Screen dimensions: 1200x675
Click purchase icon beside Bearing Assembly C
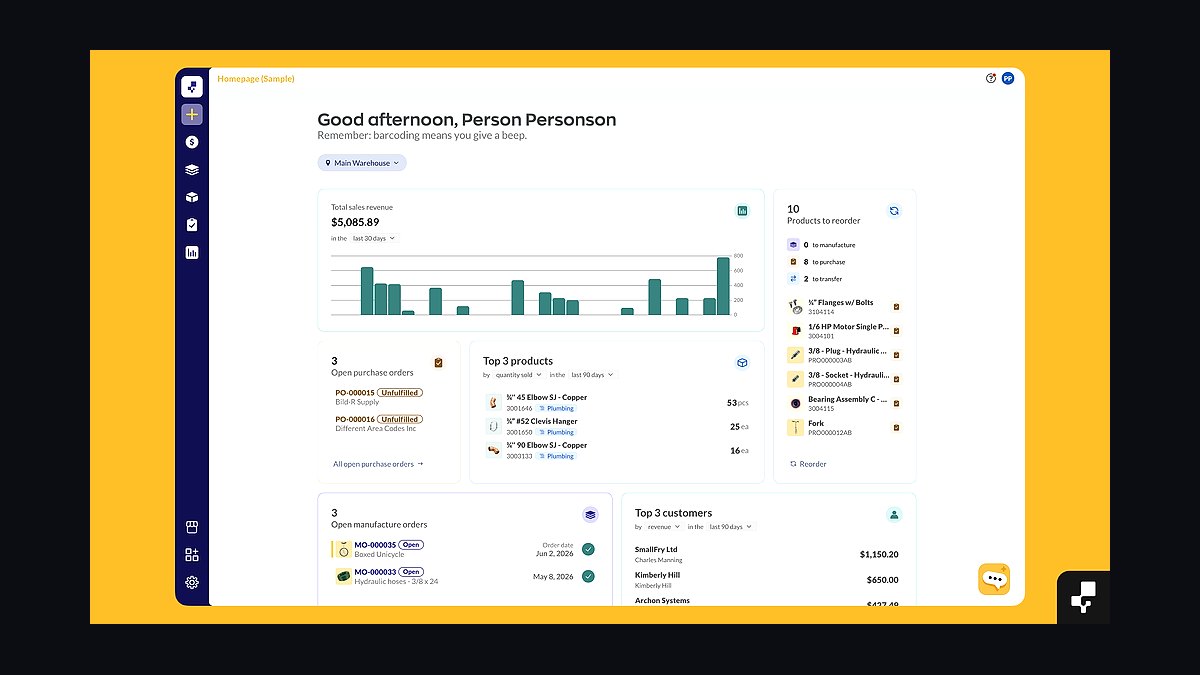(x=896, y=403)
